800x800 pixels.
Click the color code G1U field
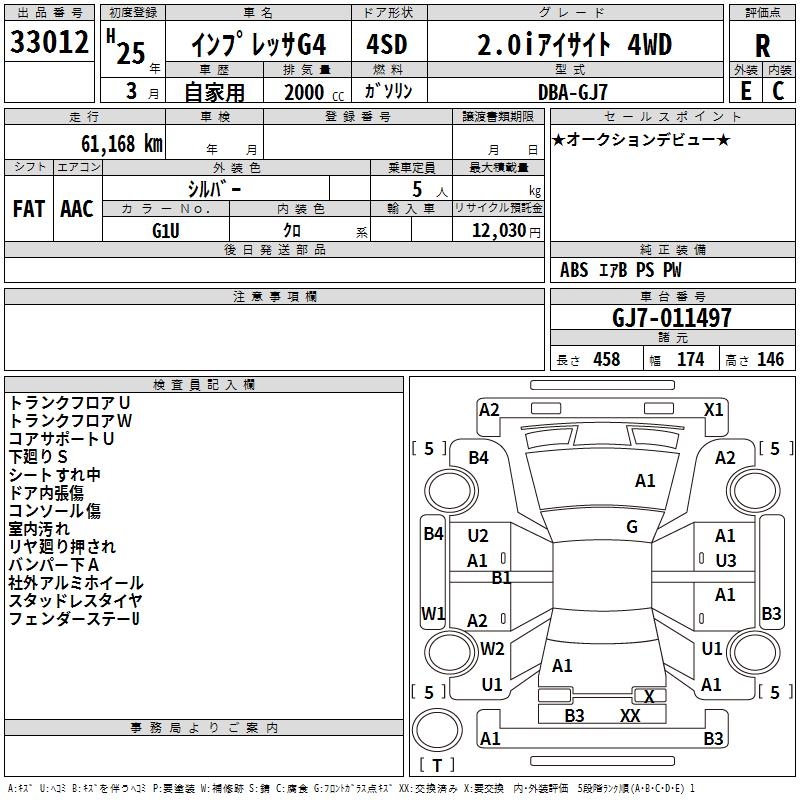[166, 230]
